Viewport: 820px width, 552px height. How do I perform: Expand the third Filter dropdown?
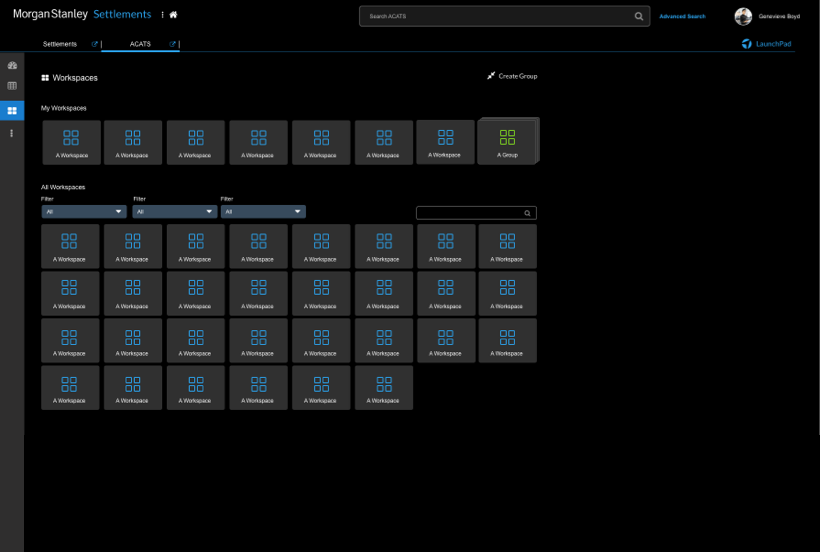click(x=263, y=212)
